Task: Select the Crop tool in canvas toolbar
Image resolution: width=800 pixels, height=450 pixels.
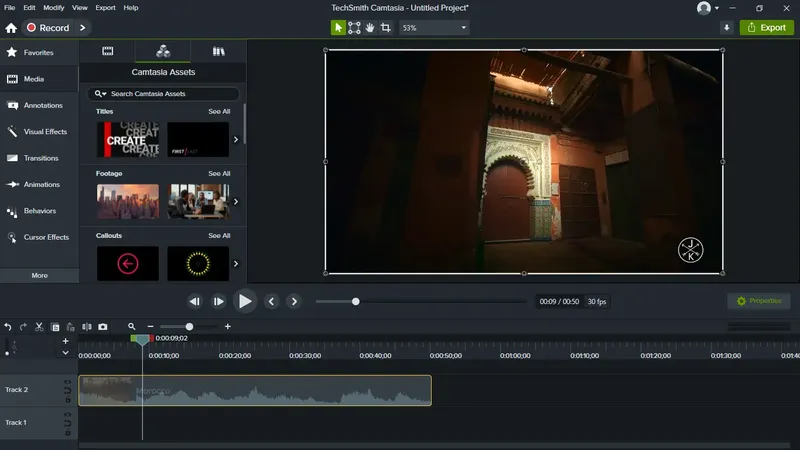Action: [x=386, y=28]
